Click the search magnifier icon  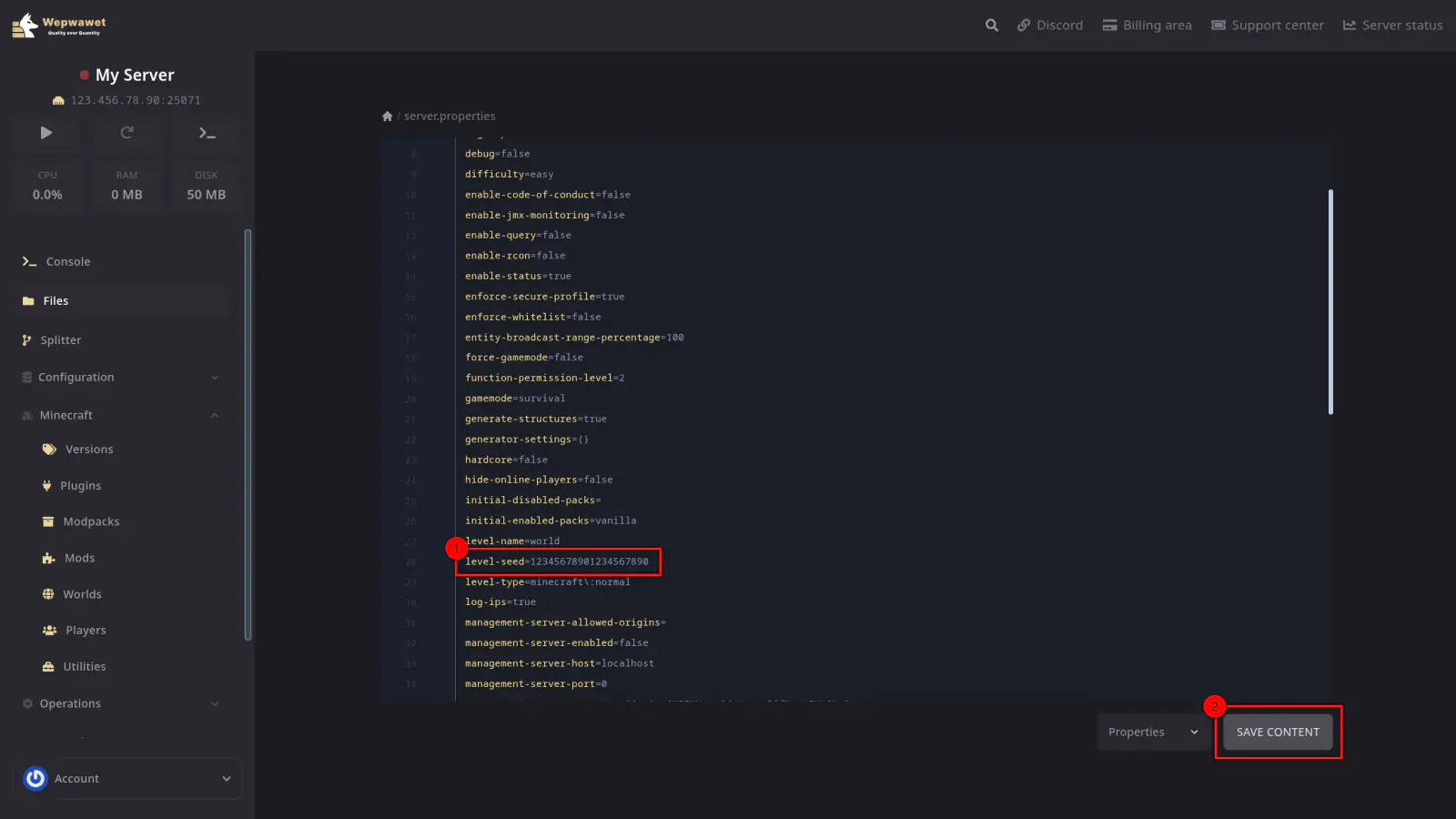click(x=991, y=25)
